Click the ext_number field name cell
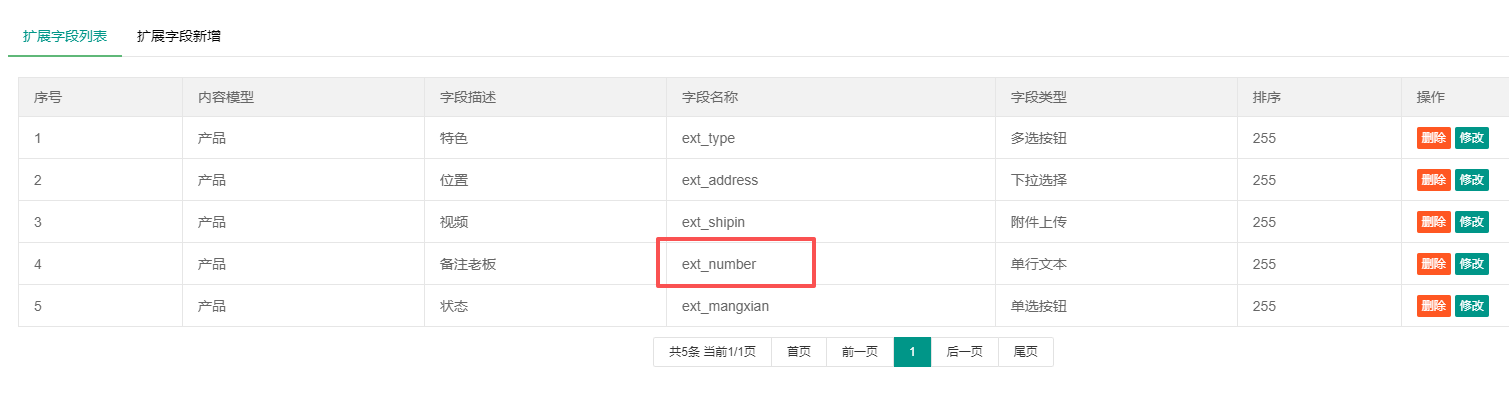This screenshot has width=1509, height=414. coord(719,264)
